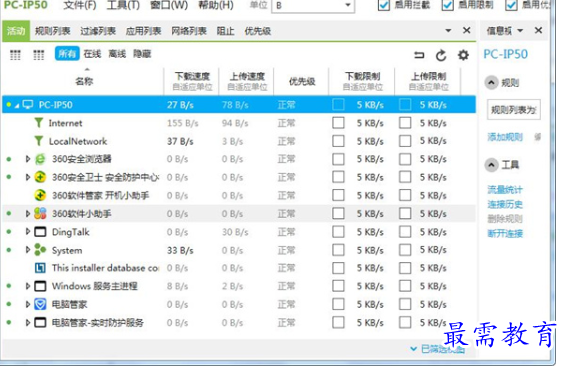Open the 信息板 dropdown arrow
The height and width of the screenshot is (366, 565).
tap(520, 31)
